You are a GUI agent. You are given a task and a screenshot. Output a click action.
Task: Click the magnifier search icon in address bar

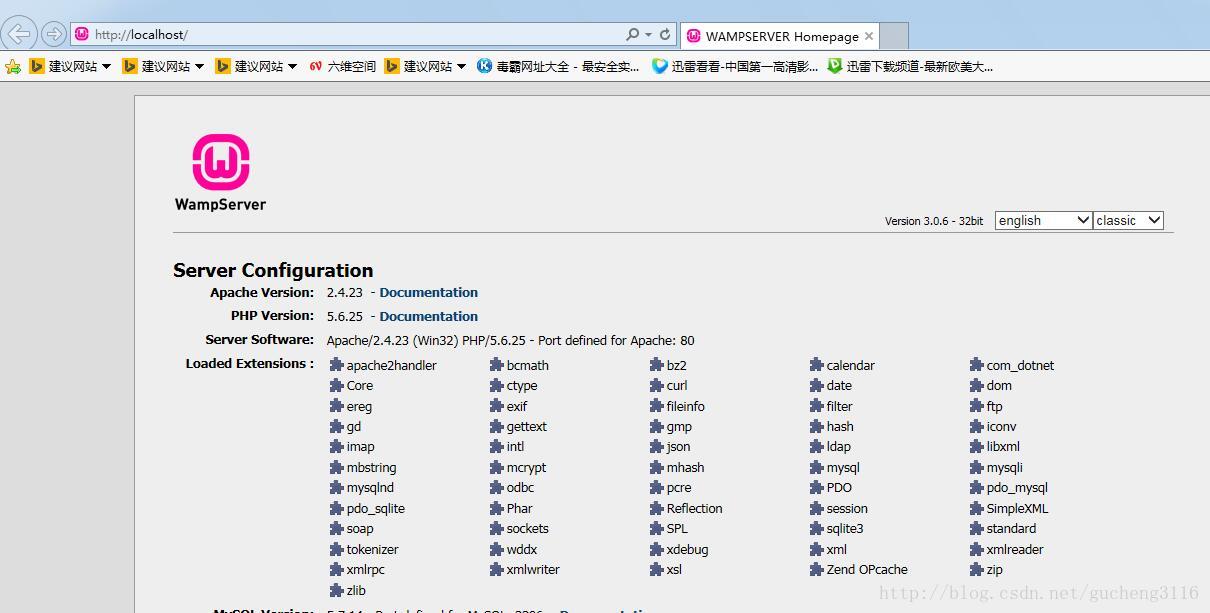coord(632,34)
